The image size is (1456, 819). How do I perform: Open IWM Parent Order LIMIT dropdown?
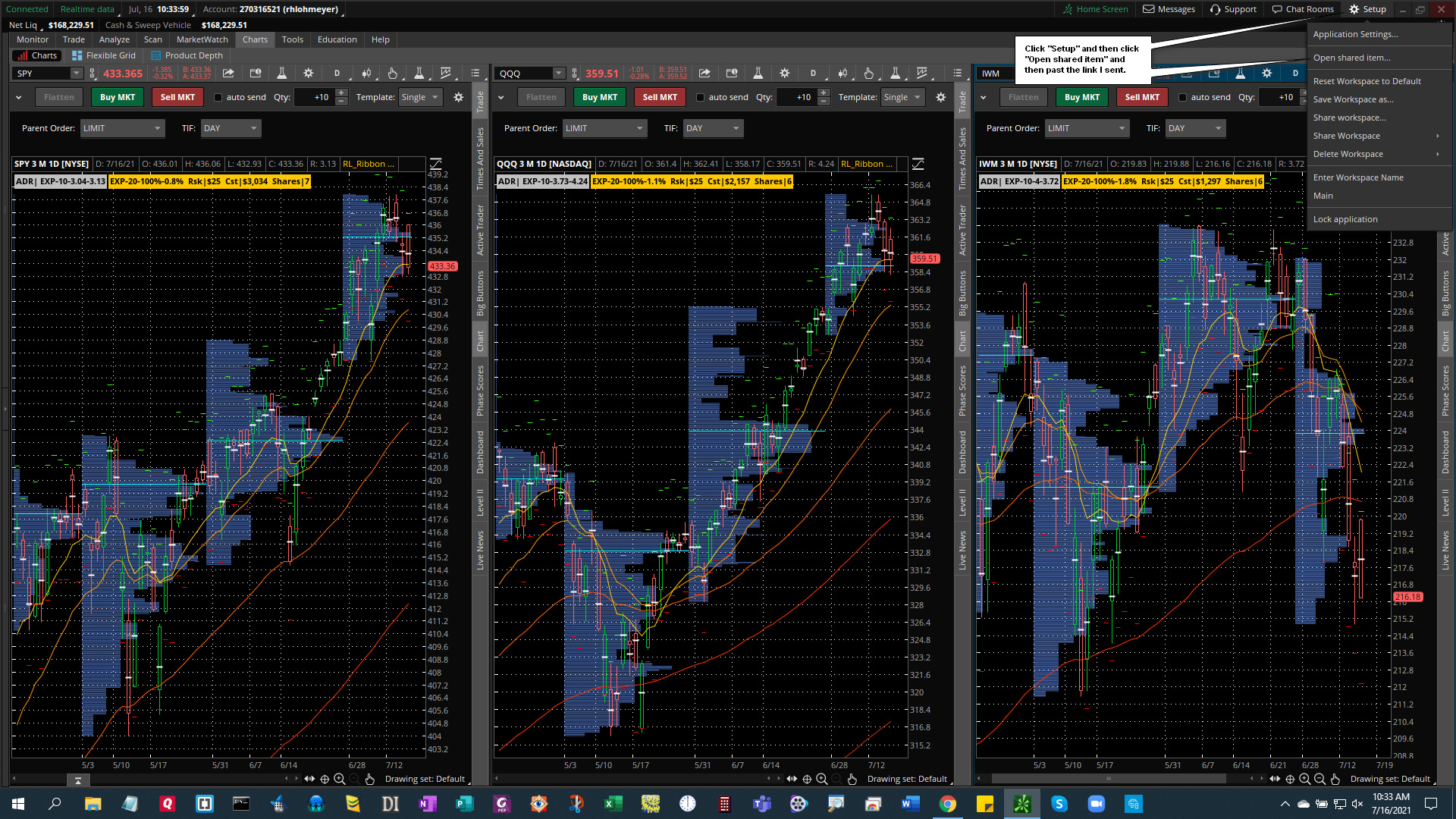1087,128
